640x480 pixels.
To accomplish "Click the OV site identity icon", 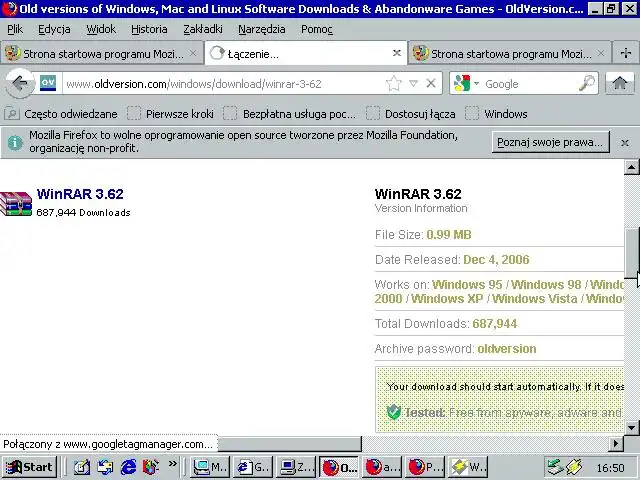I will click(48, 83).
